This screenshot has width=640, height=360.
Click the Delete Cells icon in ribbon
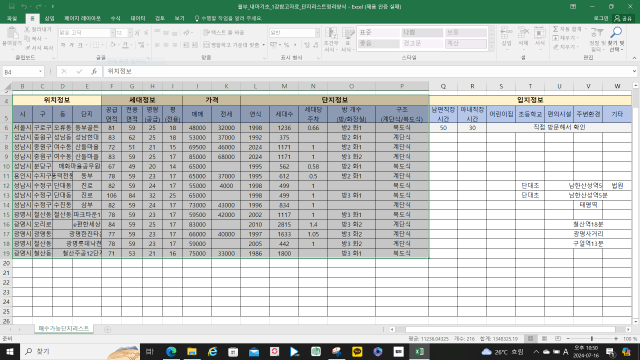523,33
